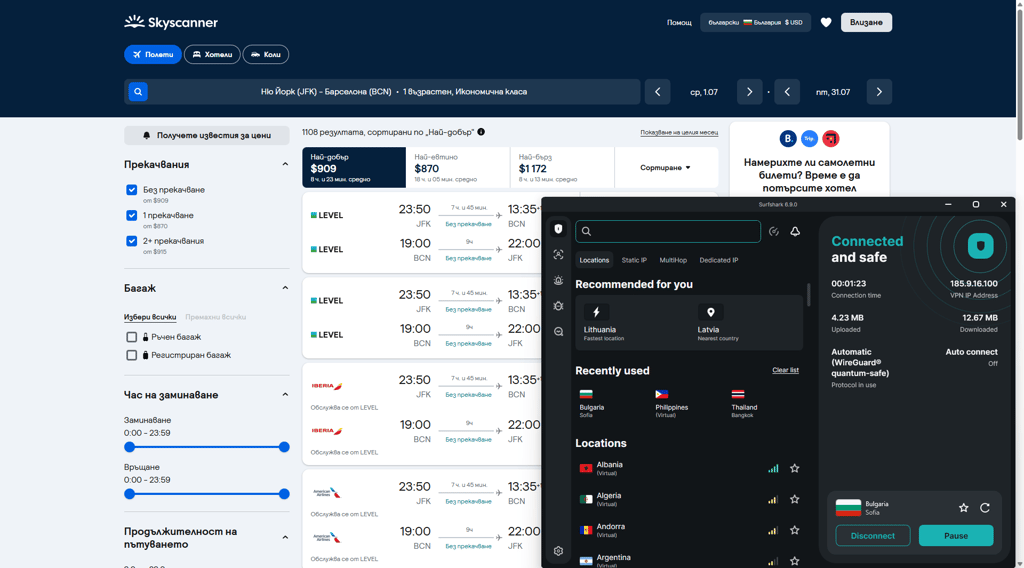Sort by Най-евтино $870 tab

[x=458, y=168]
